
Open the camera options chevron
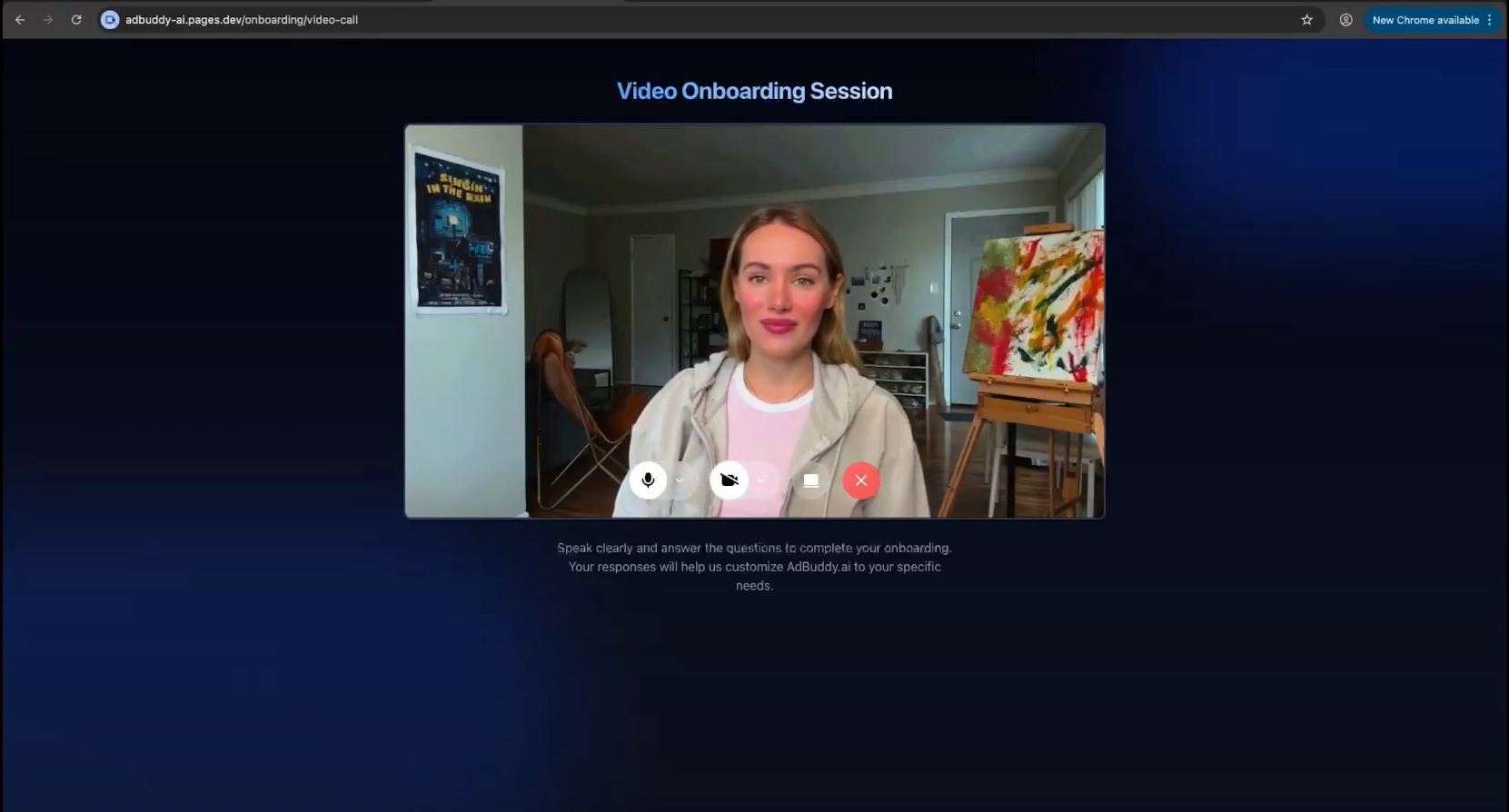(x=761, y=480)
